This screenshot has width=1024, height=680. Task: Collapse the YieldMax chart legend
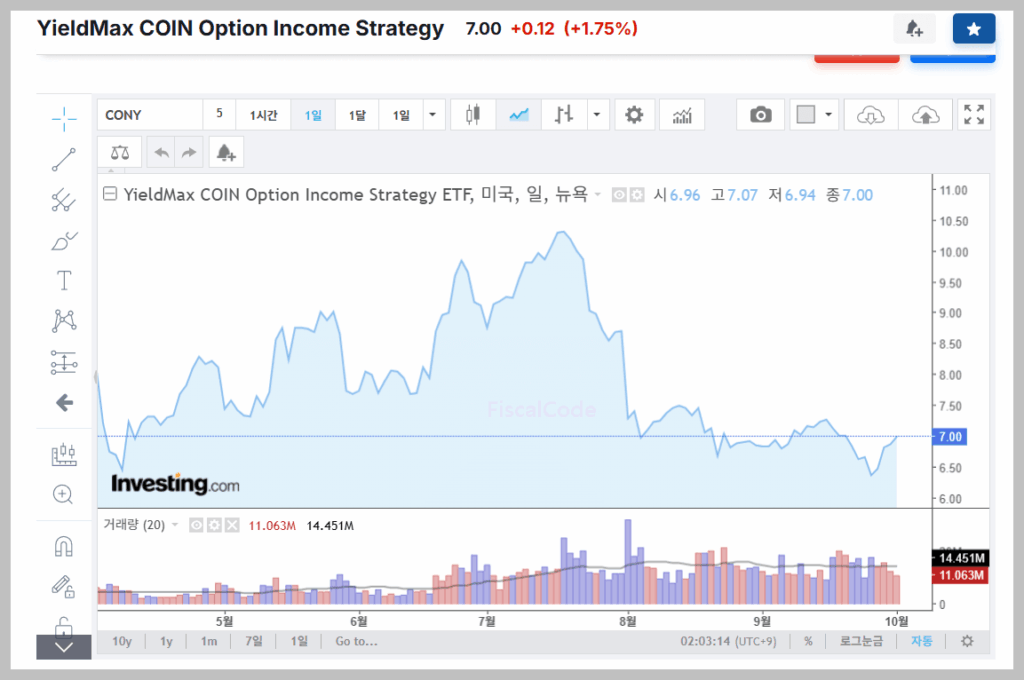(x=111, y=195)
